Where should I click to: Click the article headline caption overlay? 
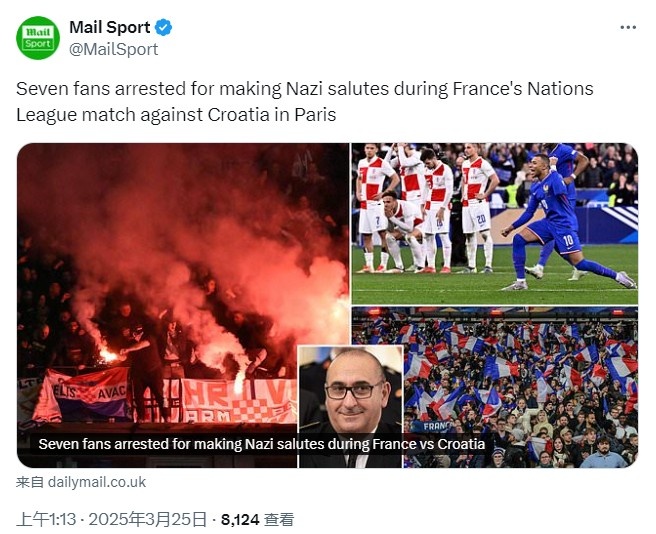[261, 443]
